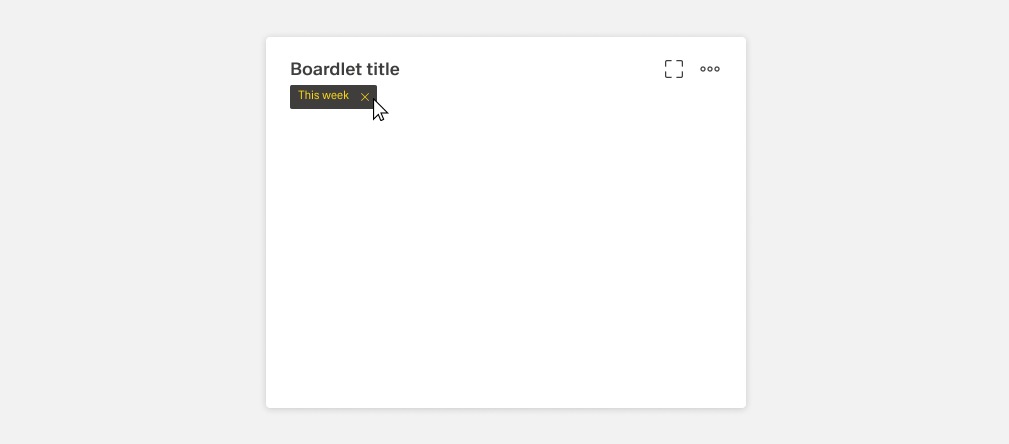Screen dimensions: 1009x444
Task: Click the three circles overflow icon
Action: (x=710, y=69)
